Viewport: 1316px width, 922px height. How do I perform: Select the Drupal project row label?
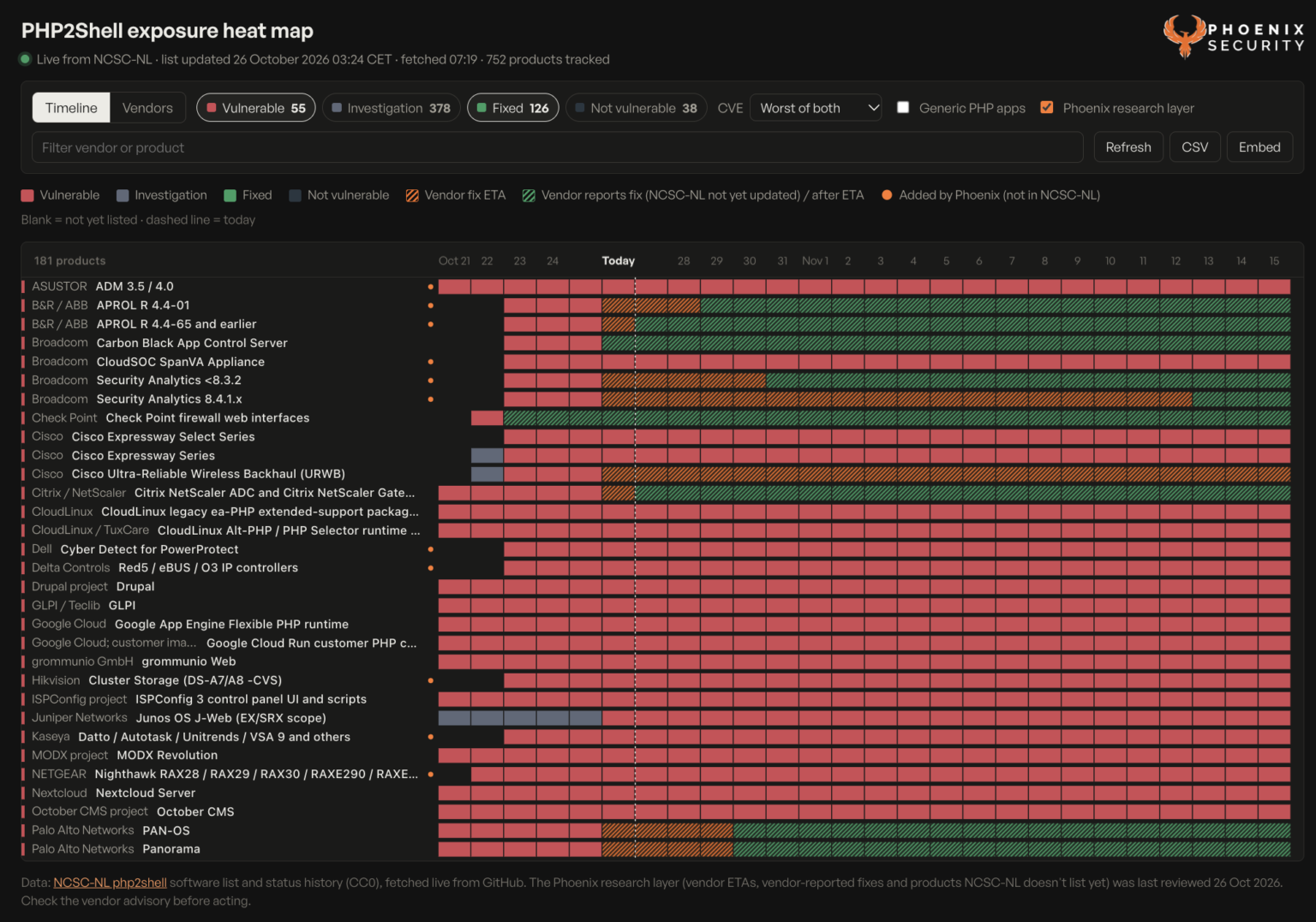pos(93,587)
